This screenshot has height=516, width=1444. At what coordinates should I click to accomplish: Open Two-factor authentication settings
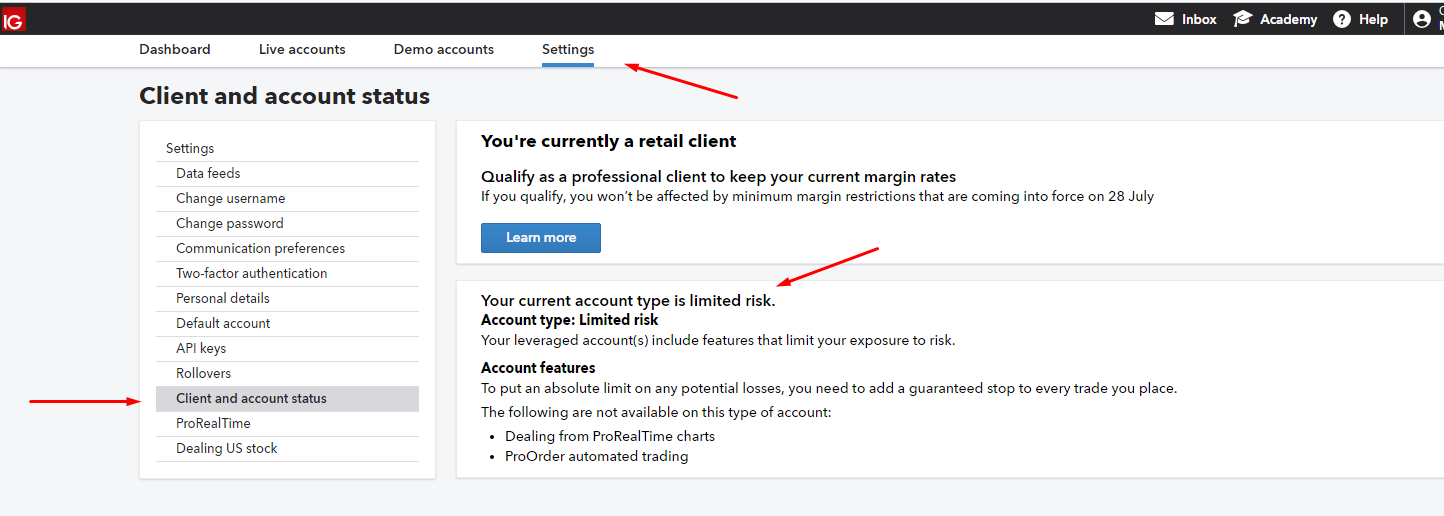[251, 274]
